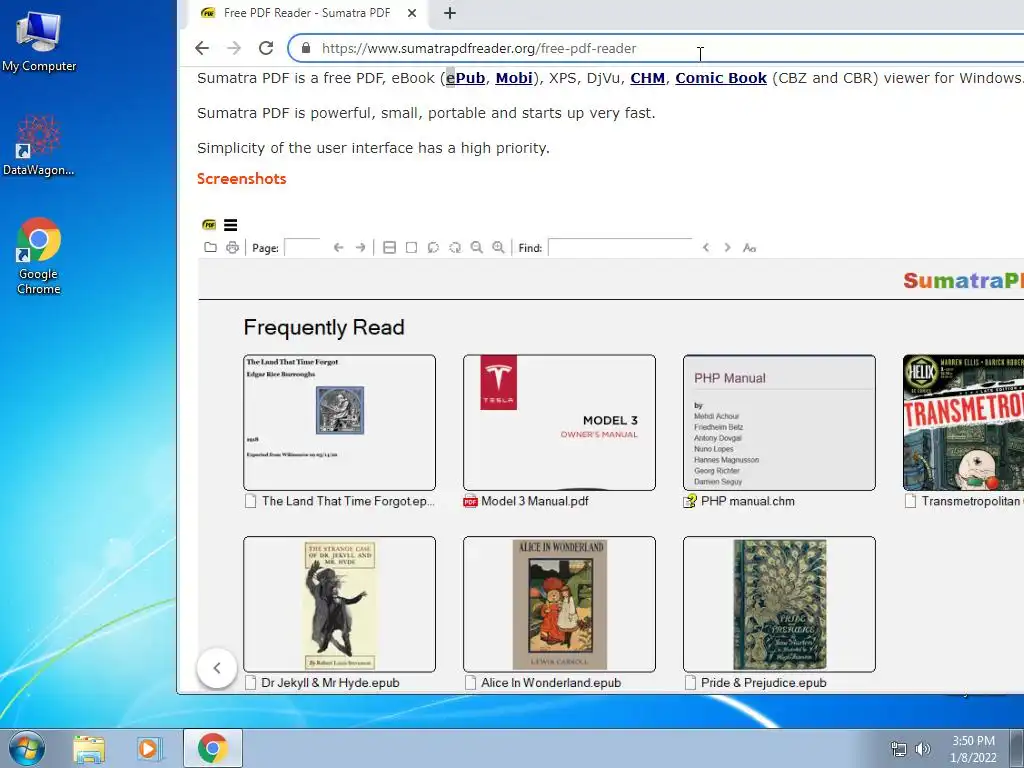Click the Alice In Wonderland cover thumbnail
The image size is (1024, 768).
coord(560,604)
